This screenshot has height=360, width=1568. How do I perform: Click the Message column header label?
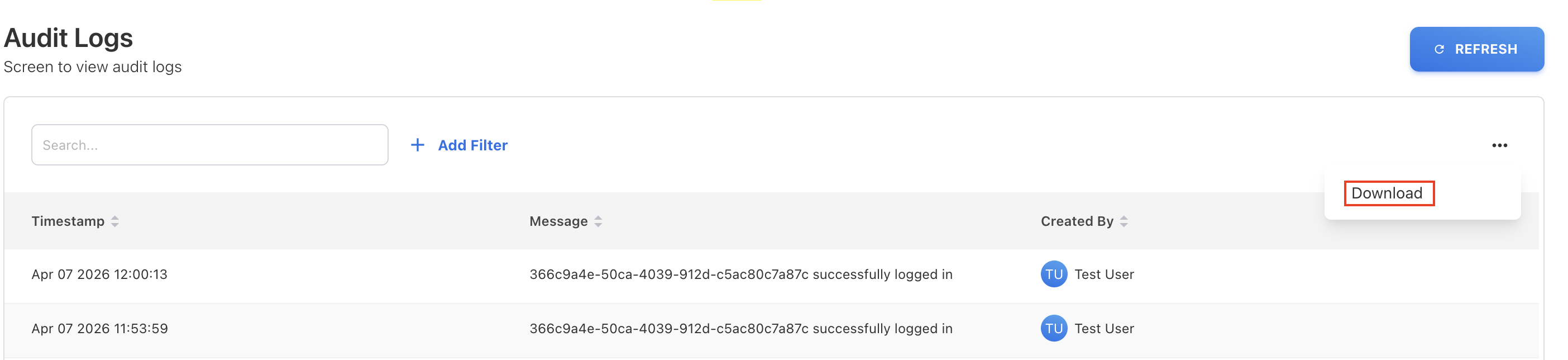pos(558,222)
